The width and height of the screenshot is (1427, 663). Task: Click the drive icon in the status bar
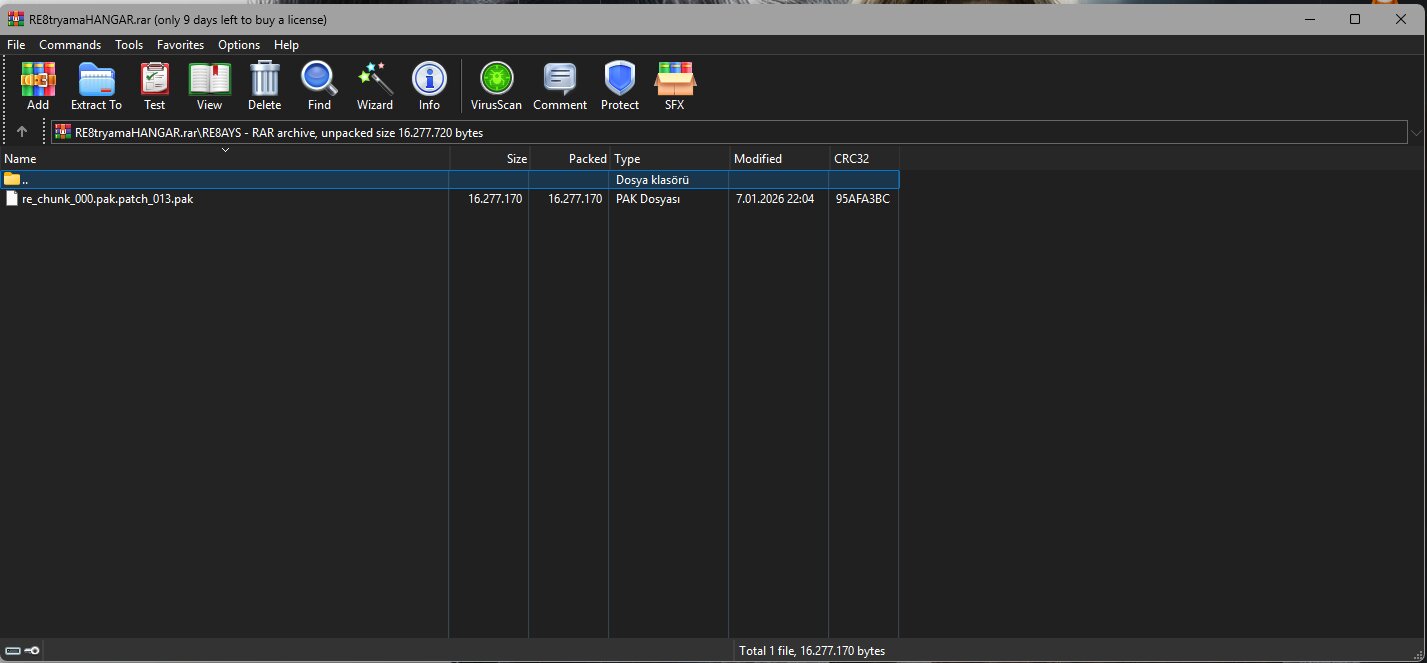pos(14,650)
